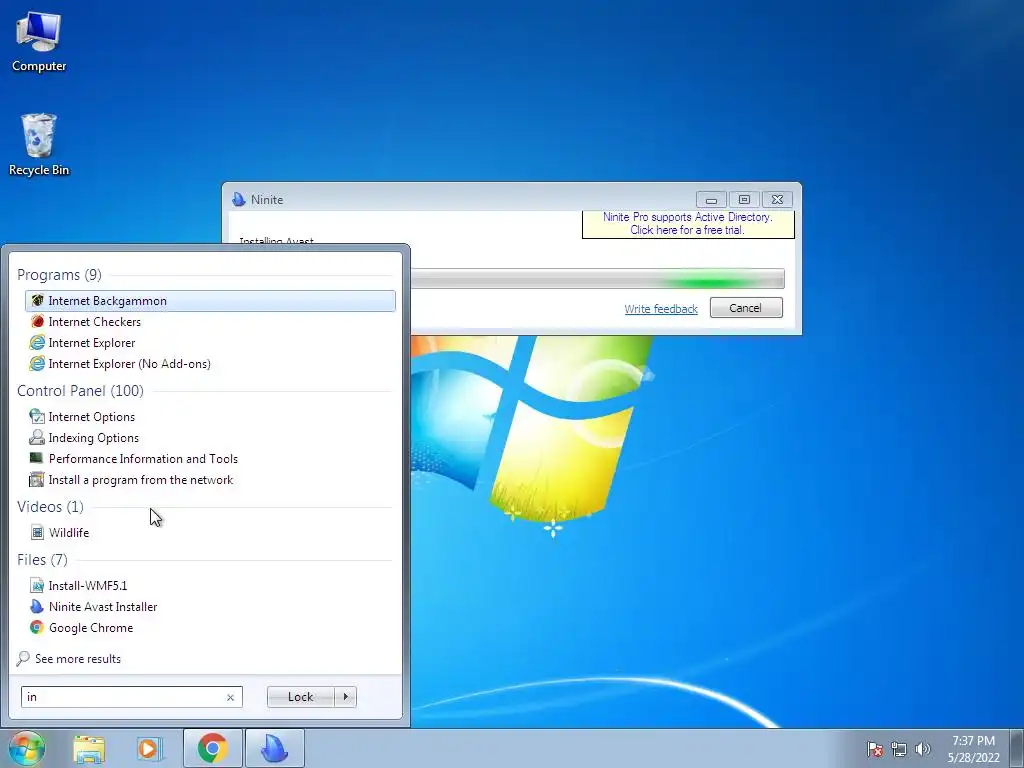Click the Windows Start orb
Viewport: 1024px width, 768px height.
(27, 748)
